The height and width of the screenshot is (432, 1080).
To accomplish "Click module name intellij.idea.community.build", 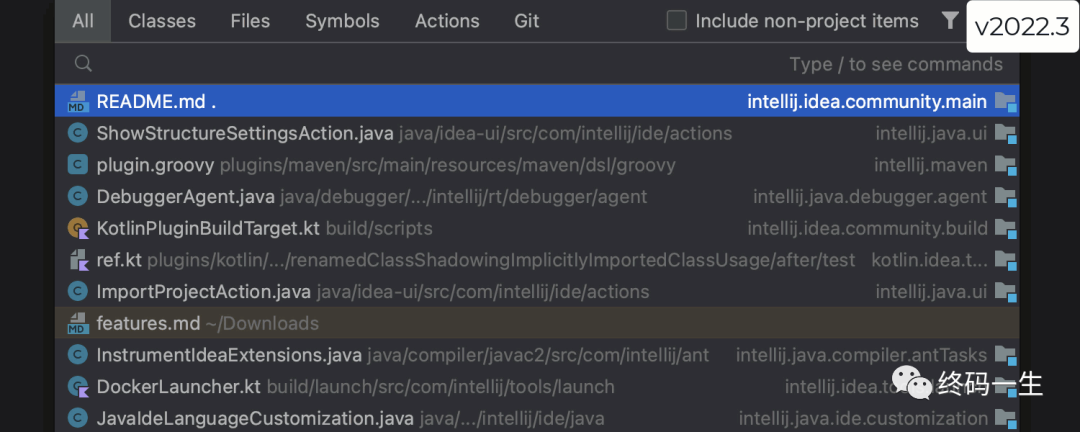I will click(x=867, y=228).
